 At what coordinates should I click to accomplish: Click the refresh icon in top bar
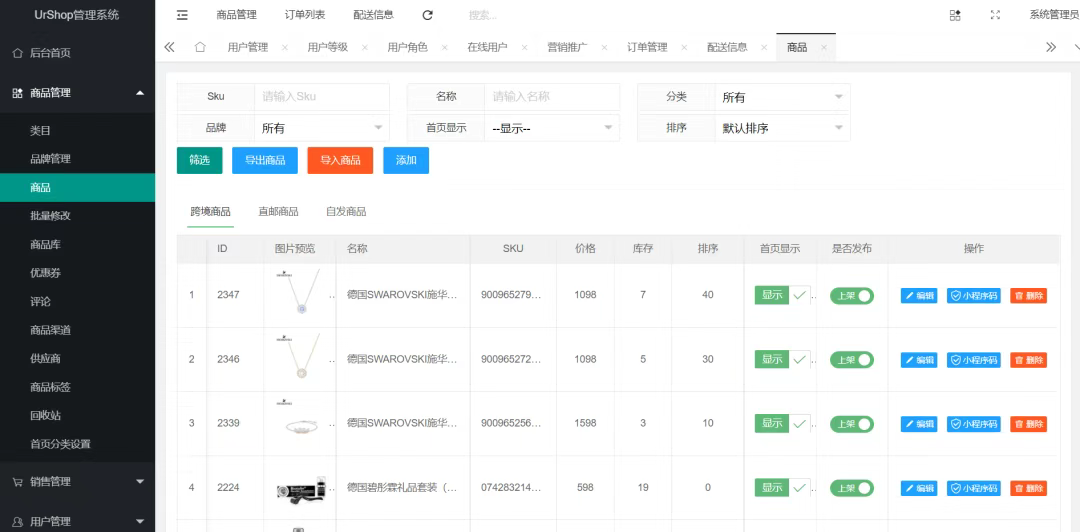428,15
